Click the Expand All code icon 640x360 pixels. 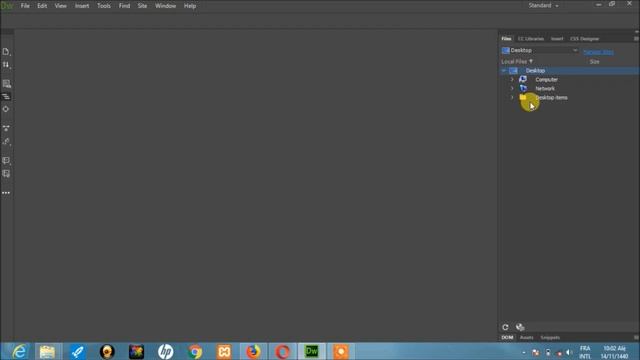click(x=6, y=128)
